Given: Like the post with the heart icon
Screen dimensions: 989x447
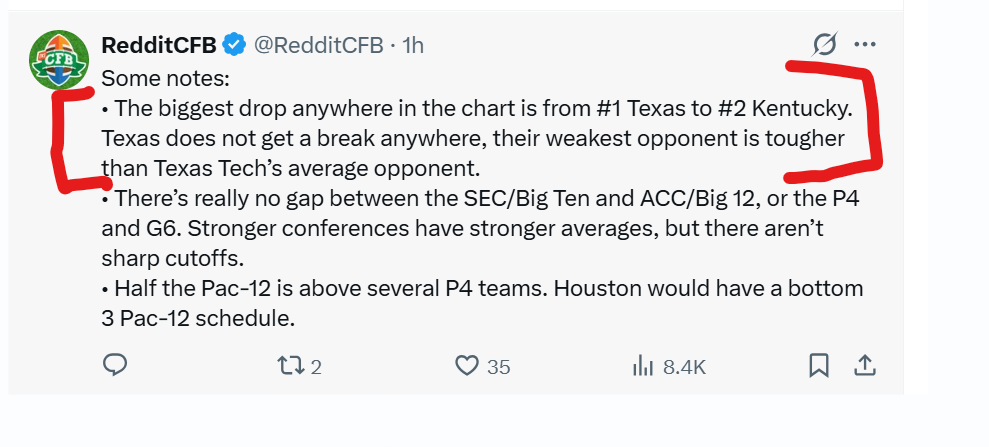Looking at the screenshot, I should pos(467,366).
